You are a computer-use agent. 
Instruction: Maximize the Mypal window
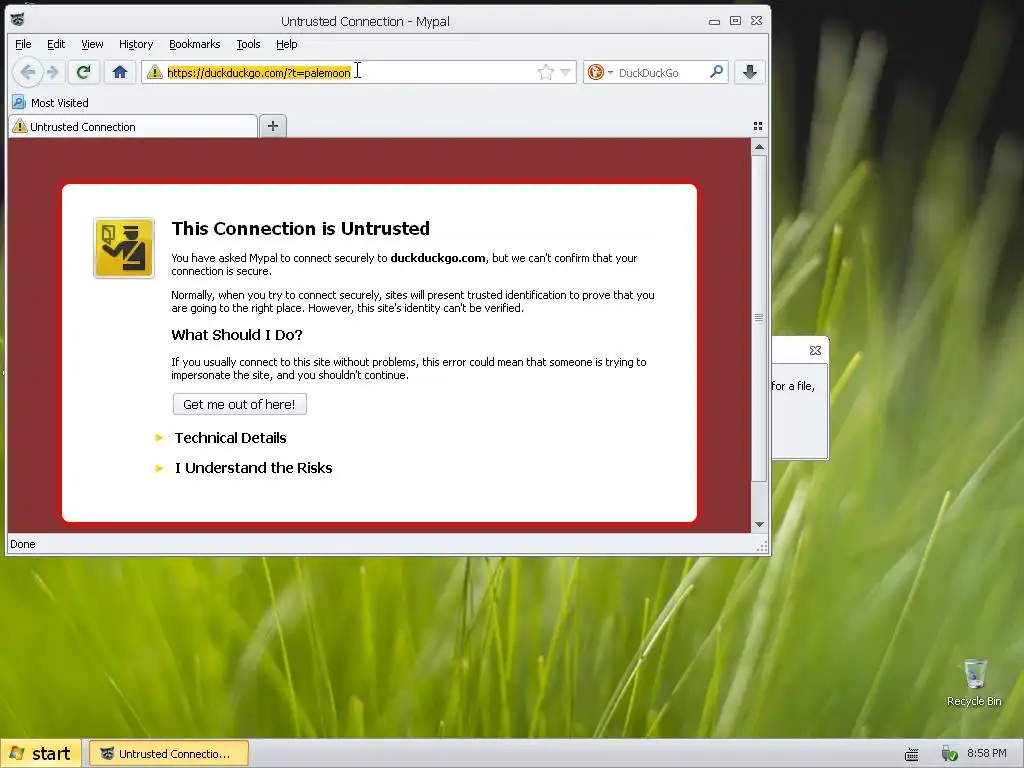735,21
